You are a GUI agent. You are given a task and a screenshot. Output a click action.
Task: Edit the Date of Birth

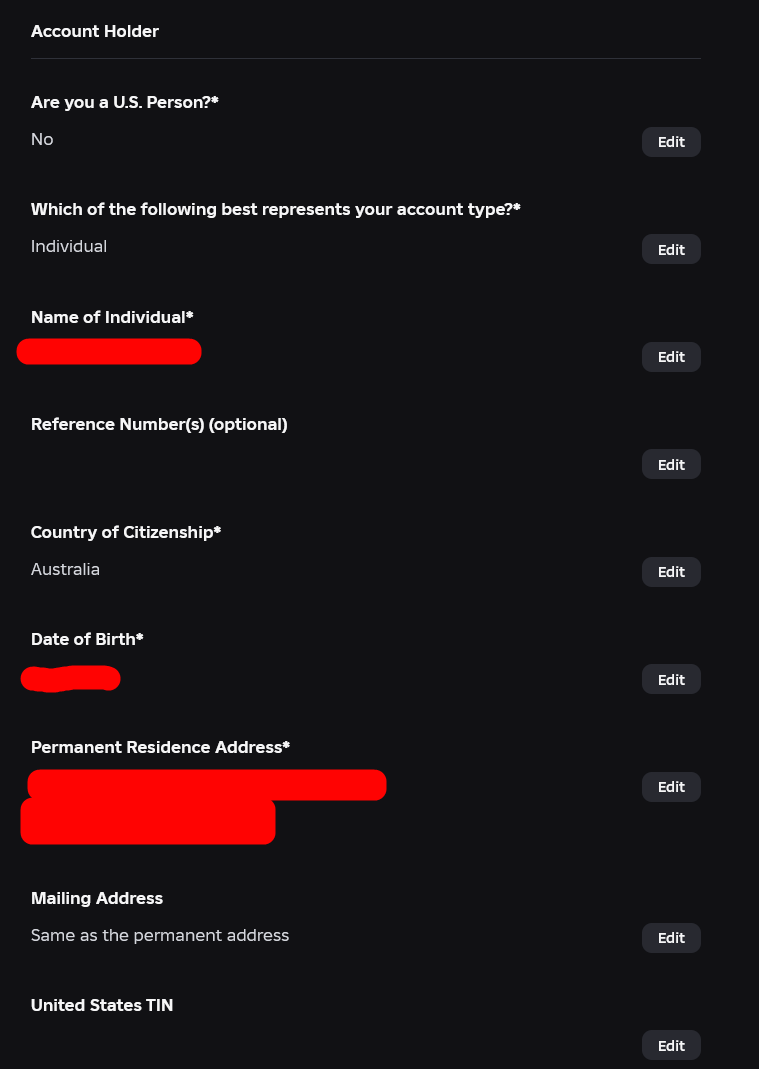pos(671,679)
